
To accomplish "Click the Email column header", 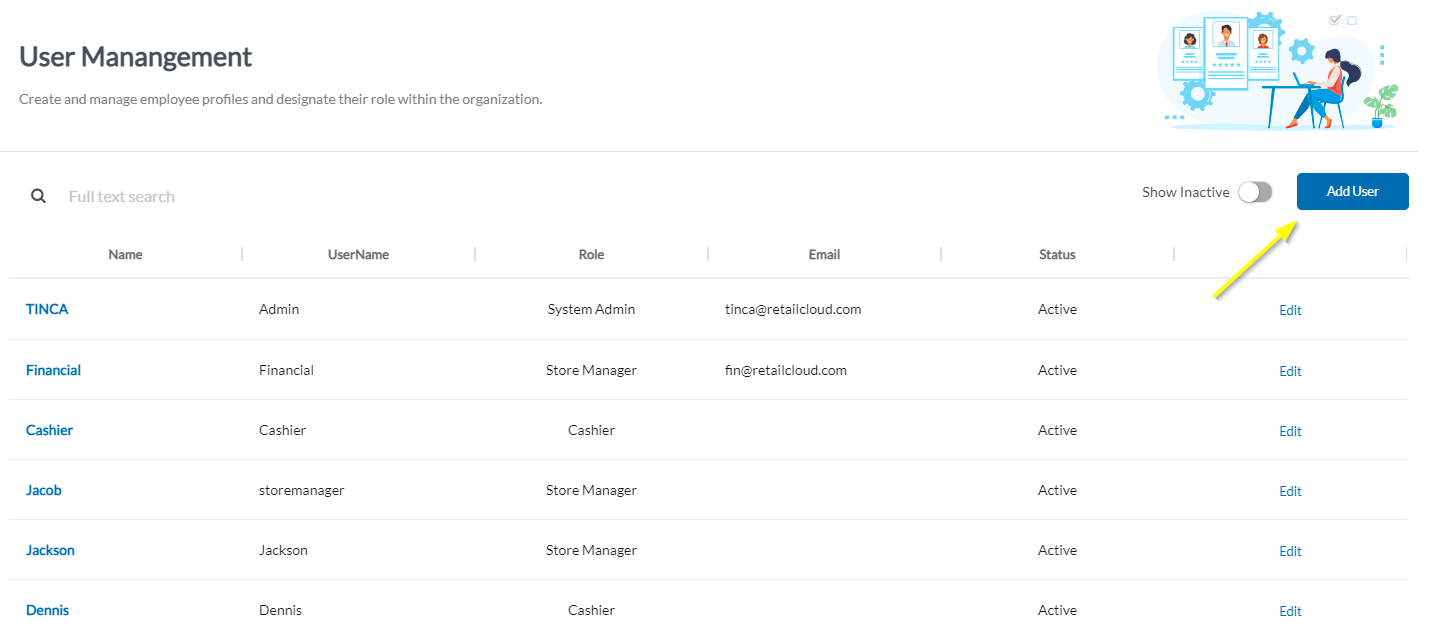I will click(824, 254).
